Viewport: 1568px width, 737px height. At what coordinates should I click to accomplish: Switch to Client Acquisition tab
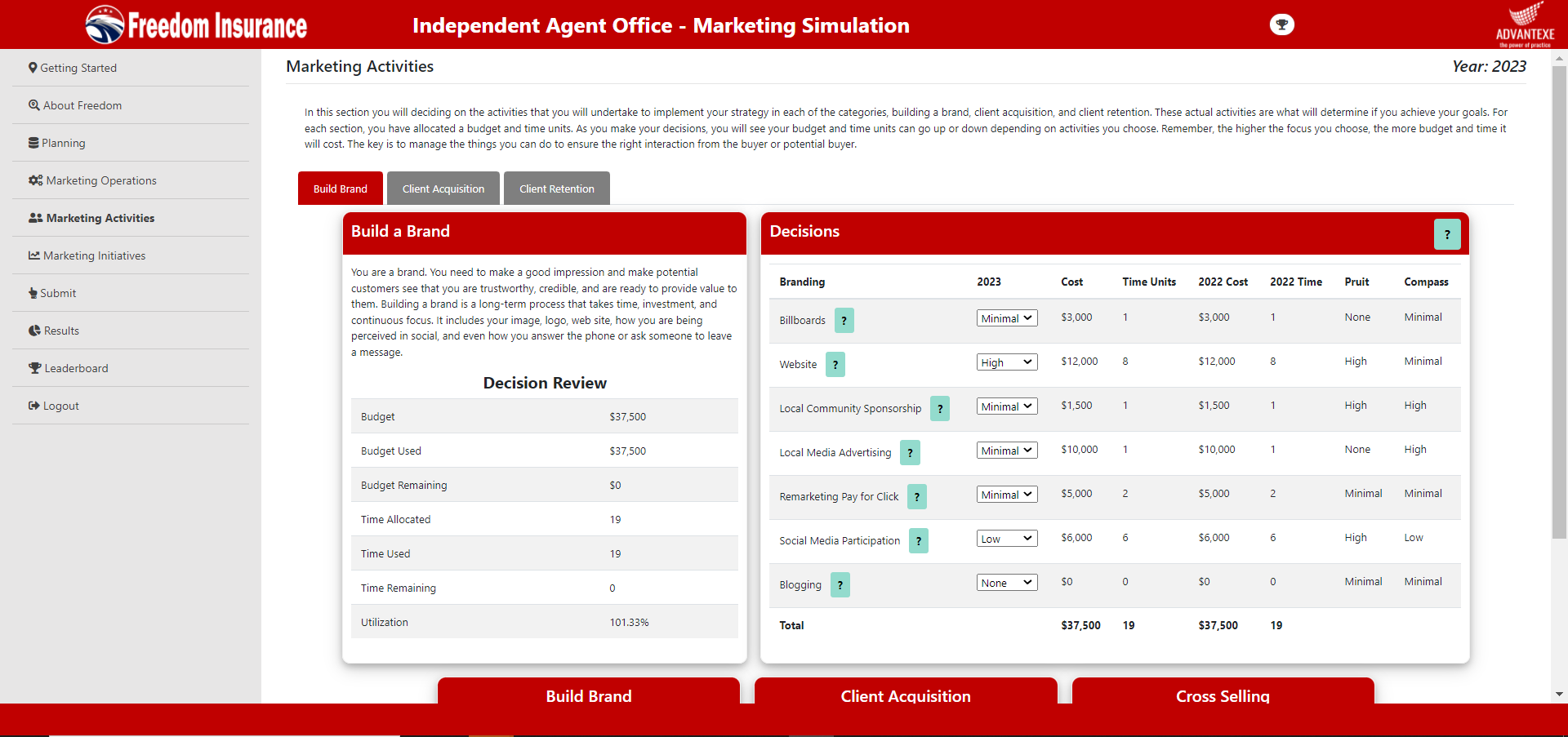[443, 189]
